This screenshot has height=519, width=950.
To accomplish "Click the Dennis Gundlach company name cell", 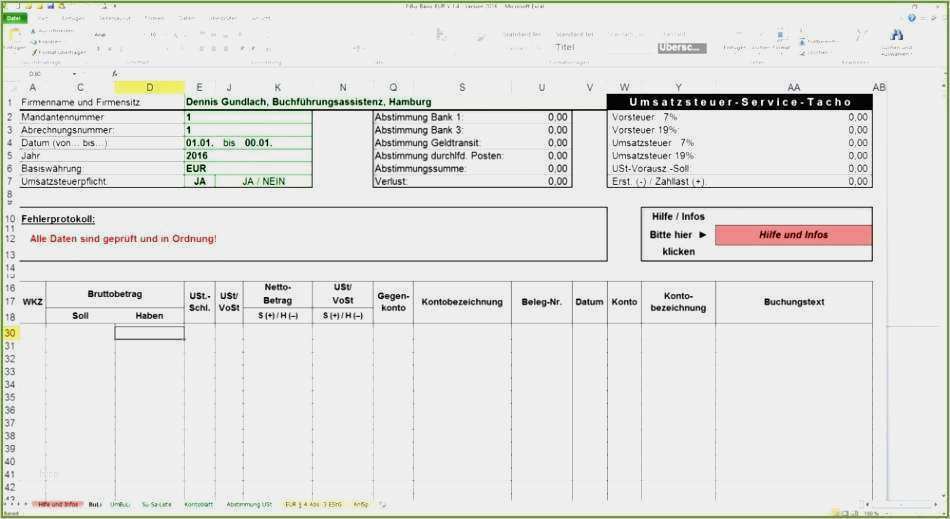I will [x=308, y=102].
